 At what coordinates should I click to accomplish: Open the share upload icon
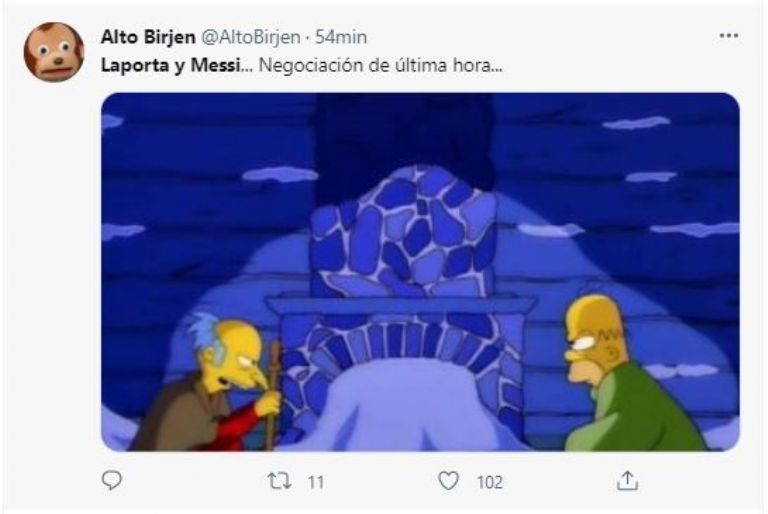click(x=627, y=480)
